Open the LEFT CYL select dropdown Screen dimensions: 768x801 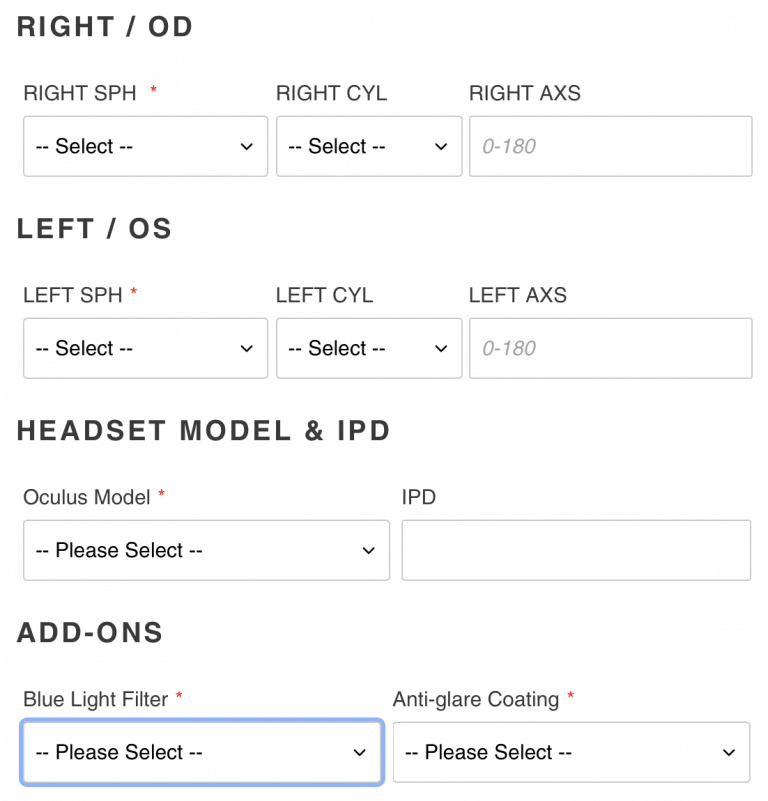[x=369, y=348]
